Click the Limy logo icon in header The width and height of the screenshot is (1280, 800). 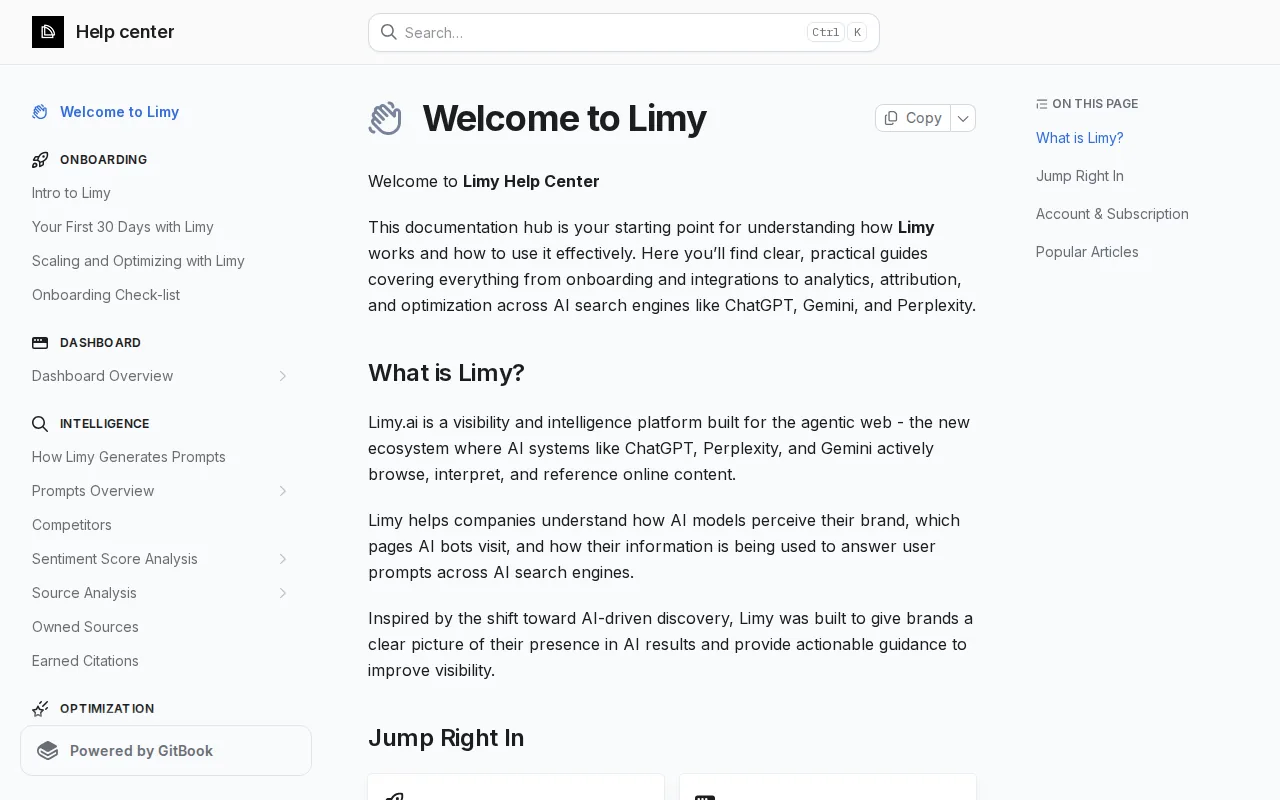pos(48,32)
